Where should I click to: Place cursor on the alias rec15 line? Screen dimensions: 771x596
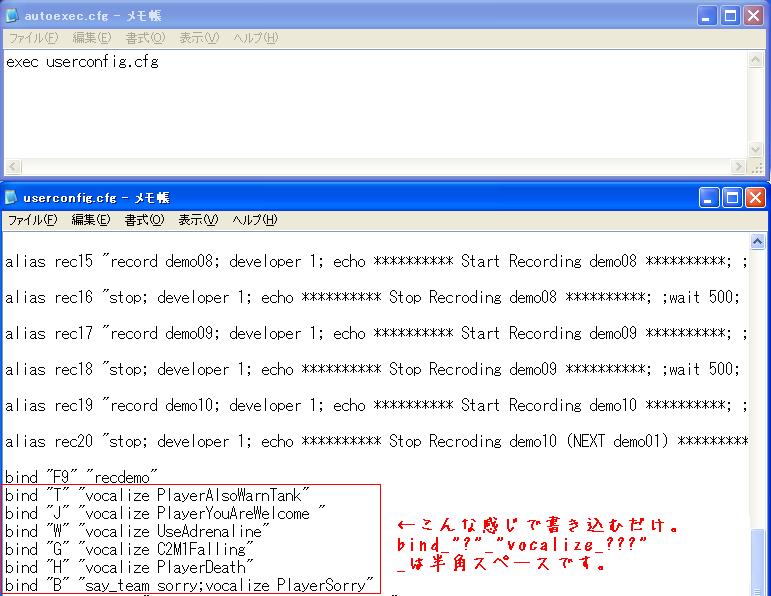point(376,261)
